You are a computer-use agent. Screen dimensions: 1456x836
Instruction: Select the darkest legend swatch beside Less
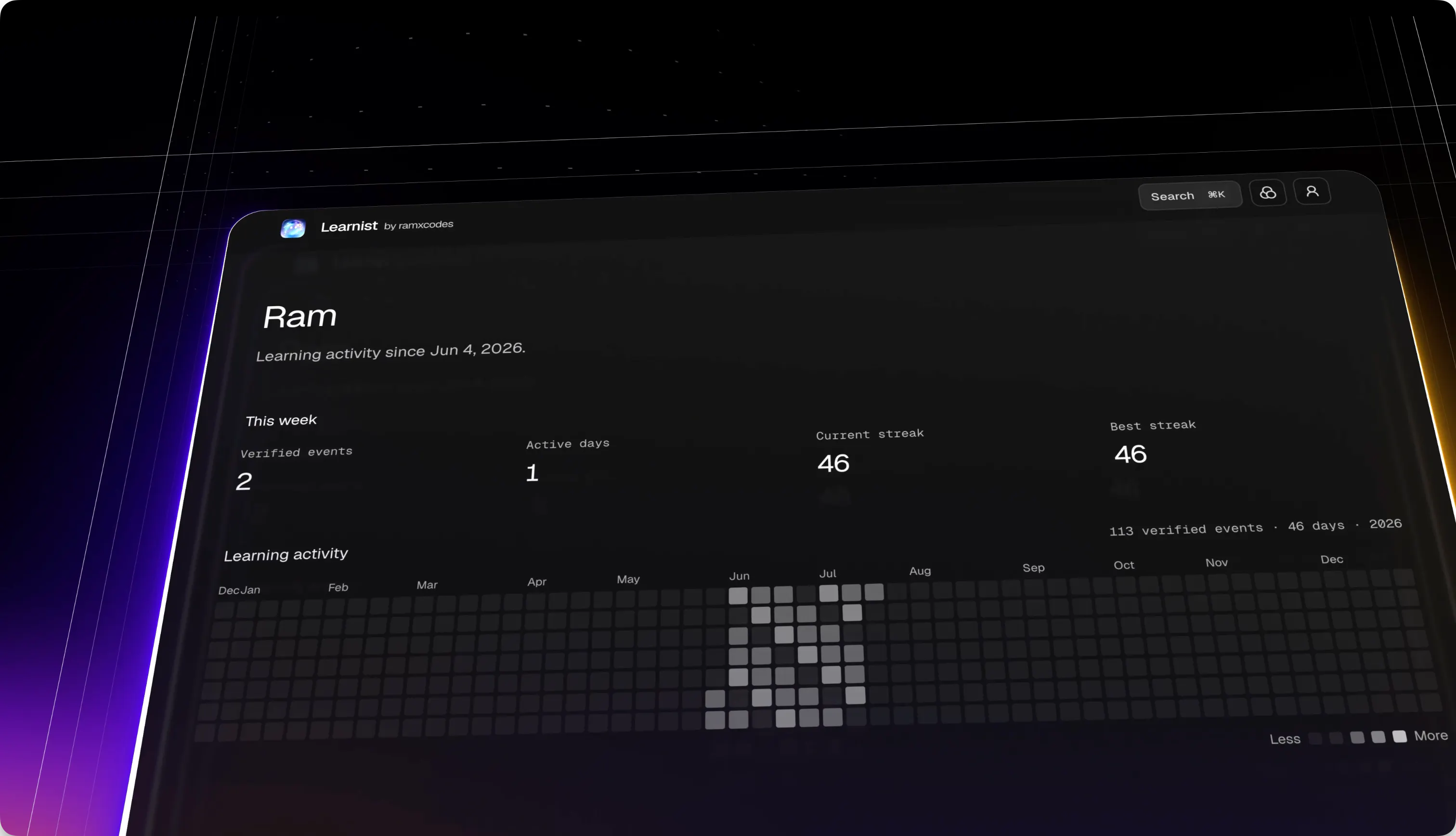tap(1315, 738)
